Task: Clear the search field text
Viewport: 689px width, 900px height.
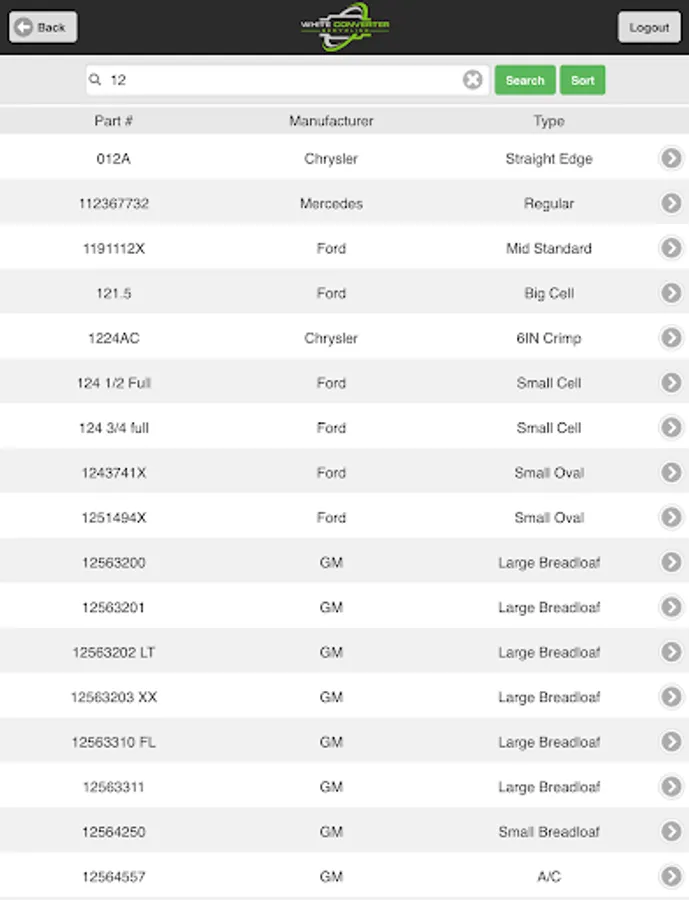Action: pos(472,80)
